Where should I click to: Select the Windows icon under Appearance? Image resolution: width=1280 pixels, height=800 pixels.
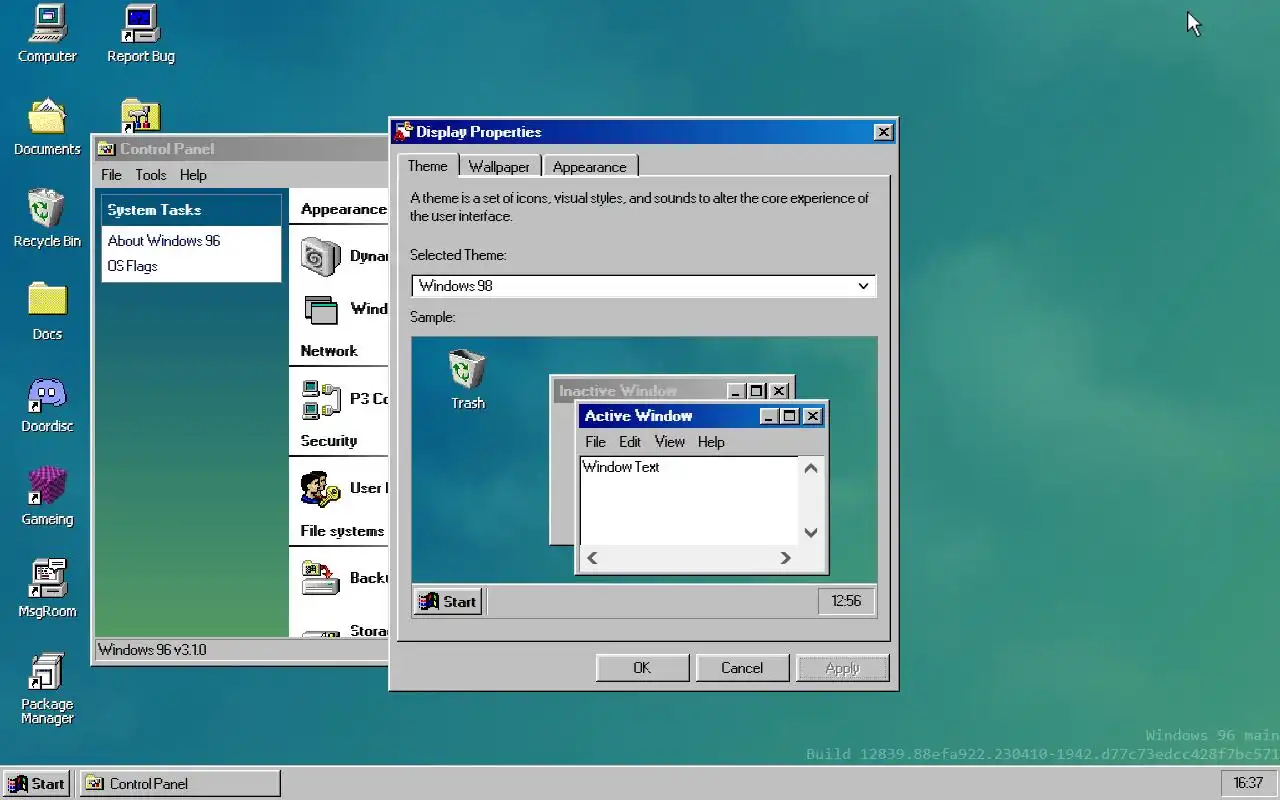(x=321, y=309)
